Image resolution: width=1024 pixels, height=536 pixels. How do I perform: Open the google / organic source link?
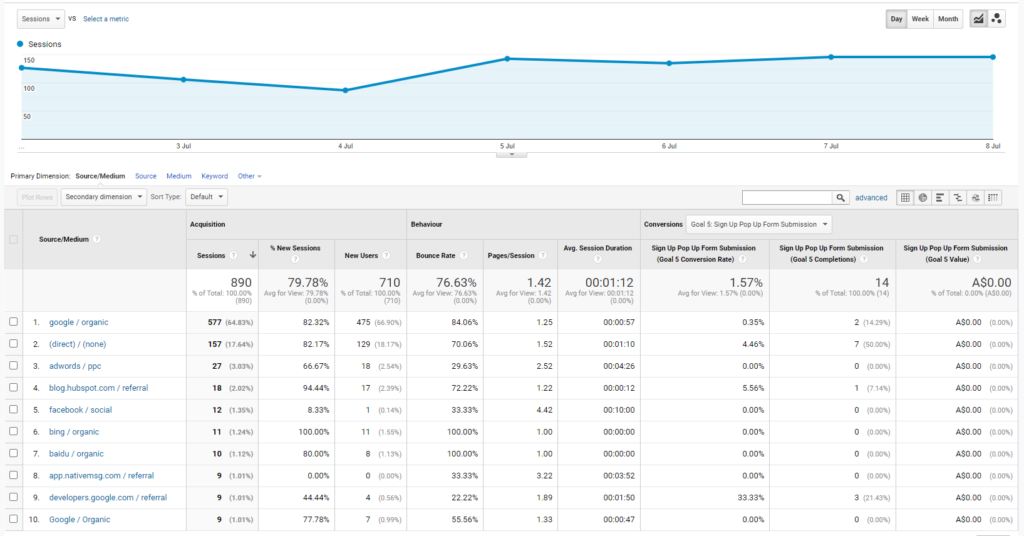tap(78, 322)
